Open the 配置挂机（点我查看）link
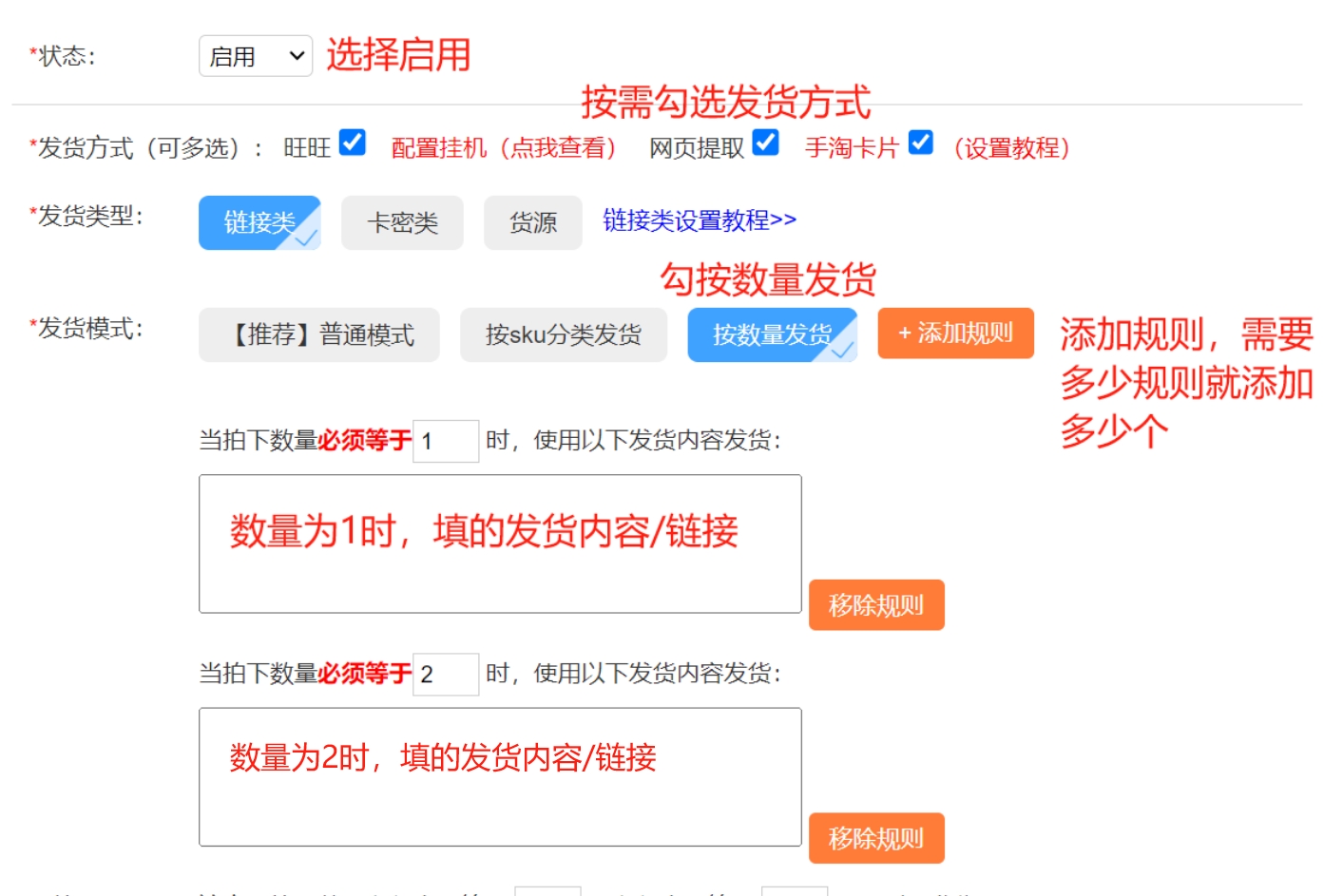Image resolution: width=1343 pixels, height=896 pixels. [503, 148]
